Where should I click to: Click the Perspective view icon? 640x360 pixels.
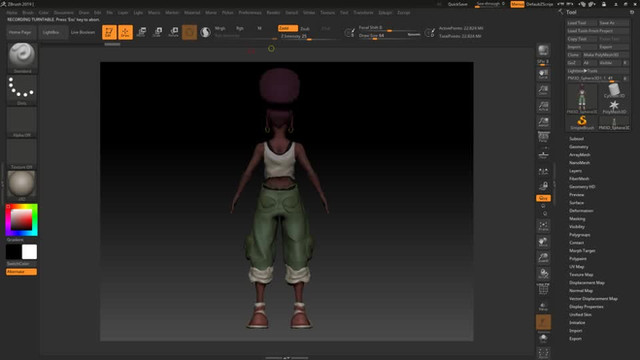point(543,138)
